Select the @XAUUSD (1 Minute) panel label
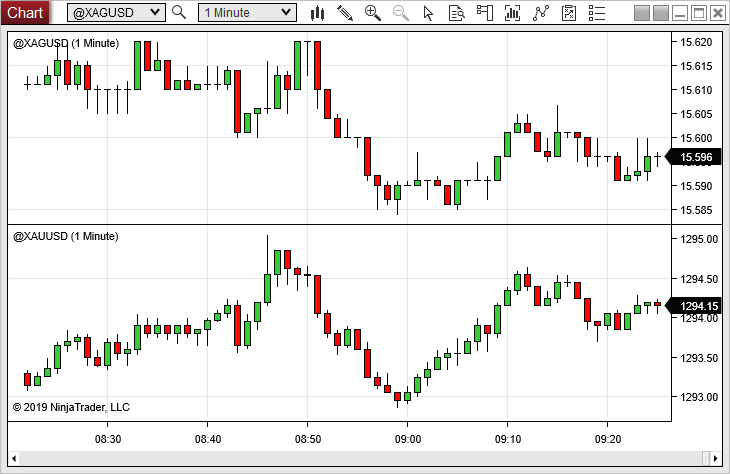The height and width of the screenshot is (474, 730). point(66,236)
